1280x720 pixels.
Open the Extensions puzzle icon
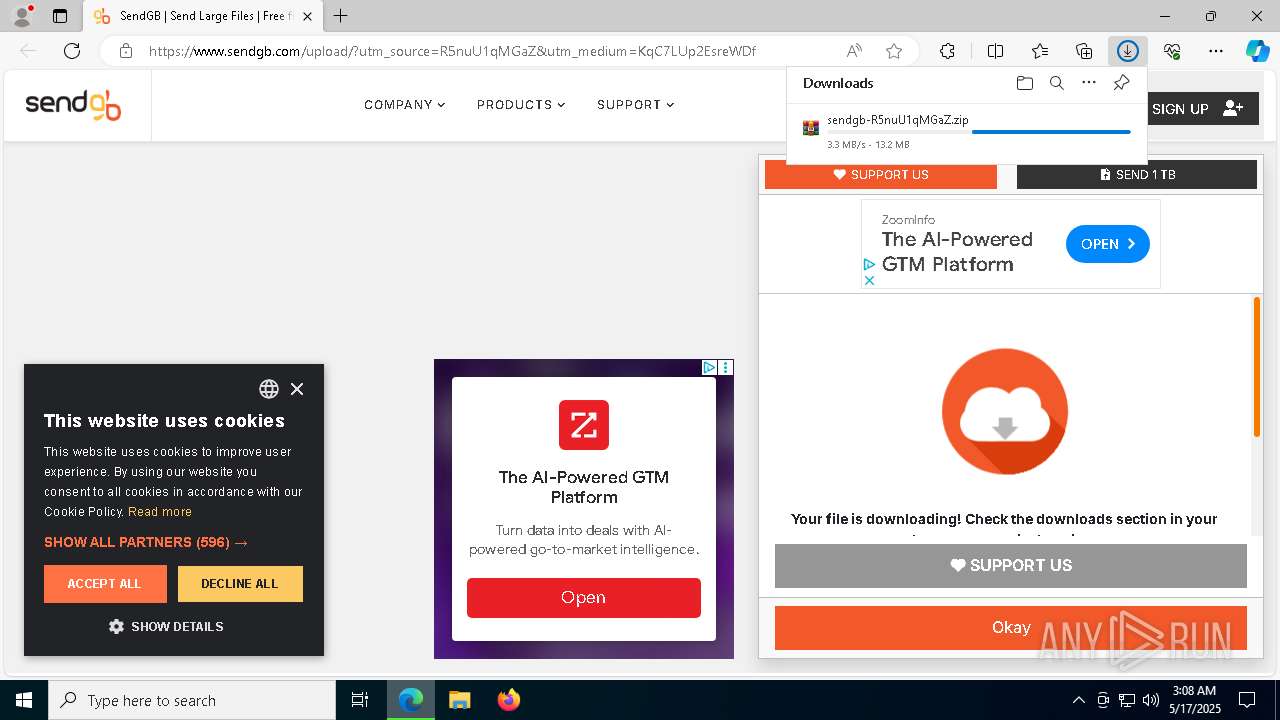click(x=947, y=51)
